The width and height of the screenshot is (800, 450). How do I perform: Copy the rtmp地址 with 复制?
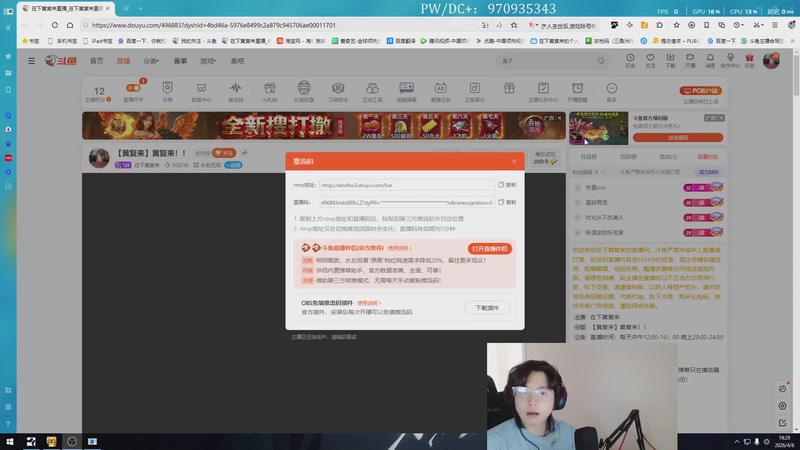[x=507, y=185]
